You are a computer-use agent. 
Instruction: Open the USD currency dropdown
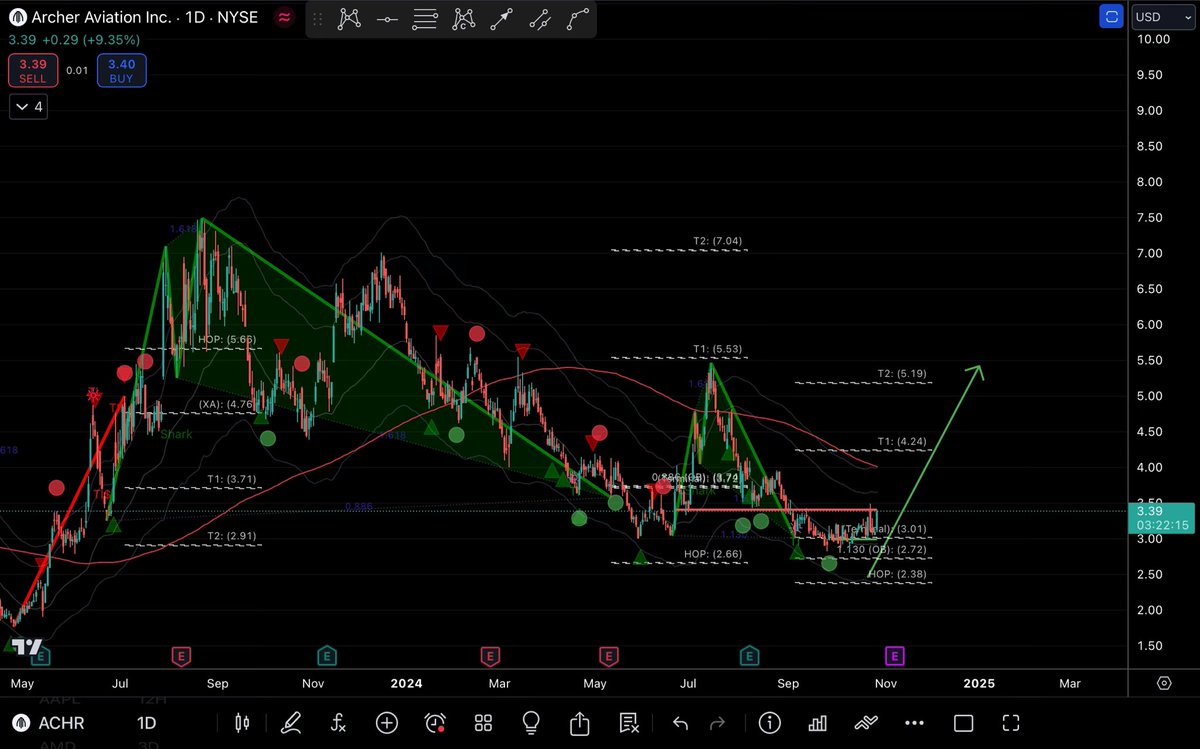click(x=1161, y=17)
